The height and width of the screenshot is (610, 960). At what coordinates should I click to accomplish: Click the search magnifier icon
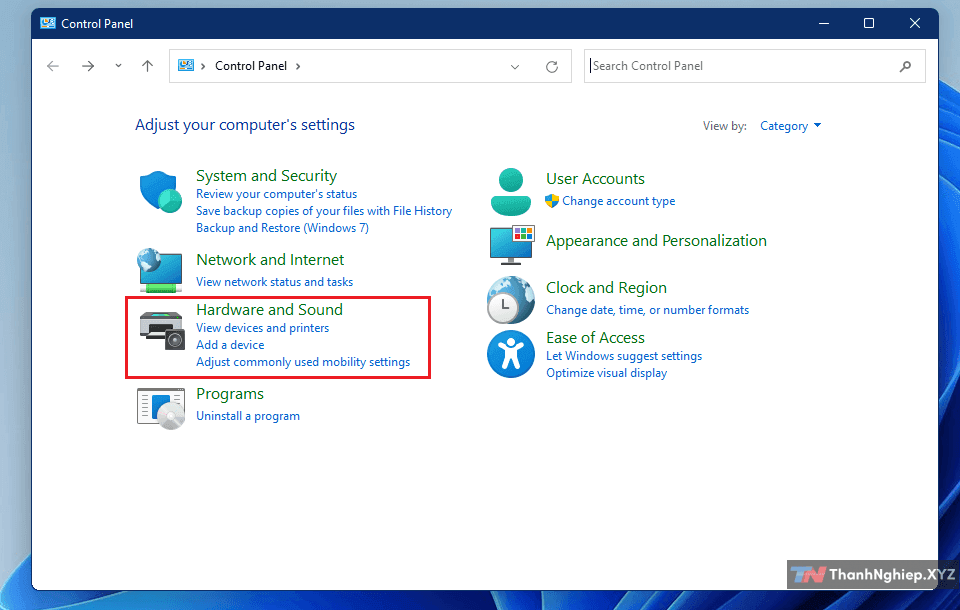905,66
